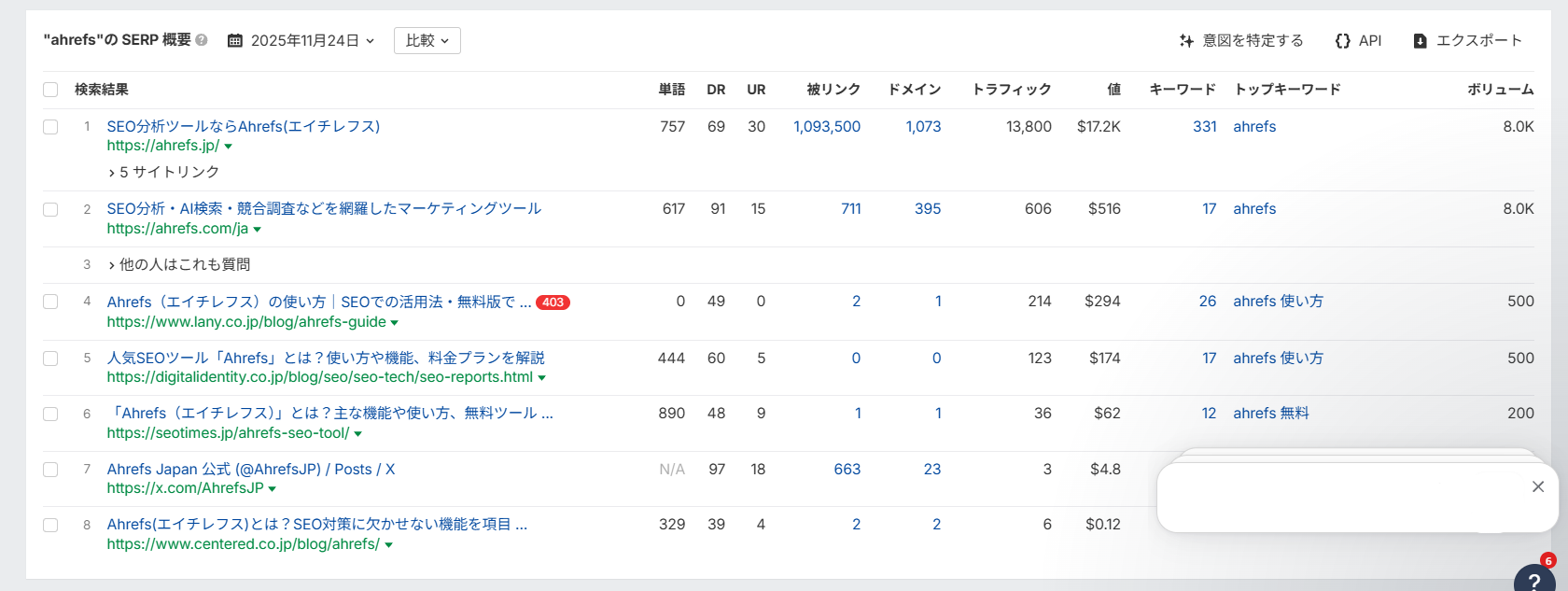Screen dimensions: 1568x591
Task: Expand 5 サイトリンク under result 1
Action: 164,172
